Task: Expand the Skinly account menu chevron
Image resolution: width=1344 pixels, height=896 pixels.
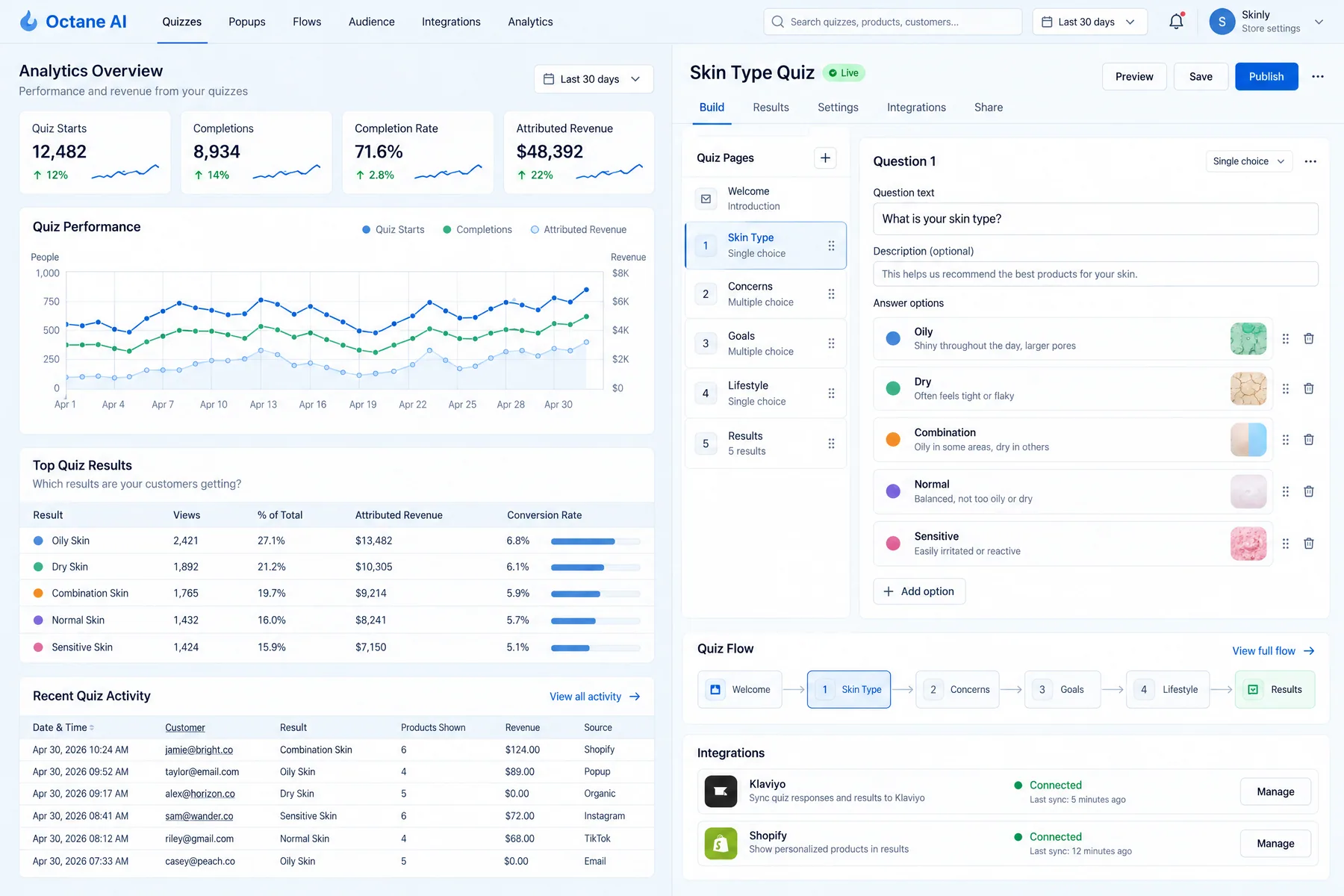Action: click(x=1319, y=22)
